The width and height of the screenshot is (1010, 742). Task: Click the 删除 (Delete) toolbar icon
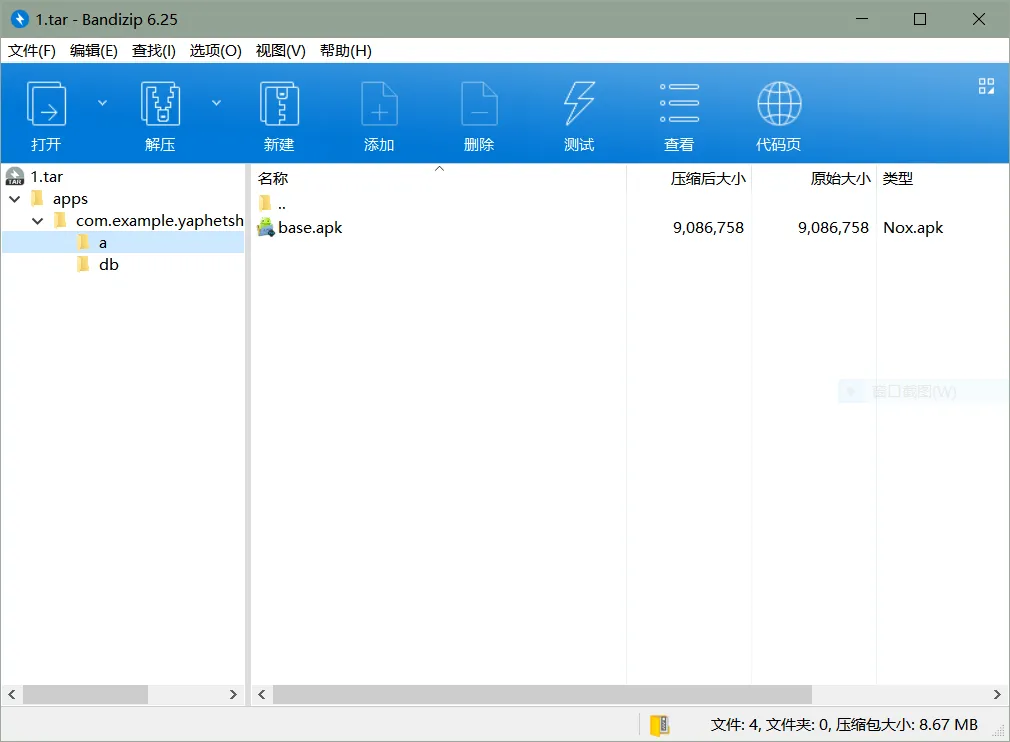tap(479, 103)
